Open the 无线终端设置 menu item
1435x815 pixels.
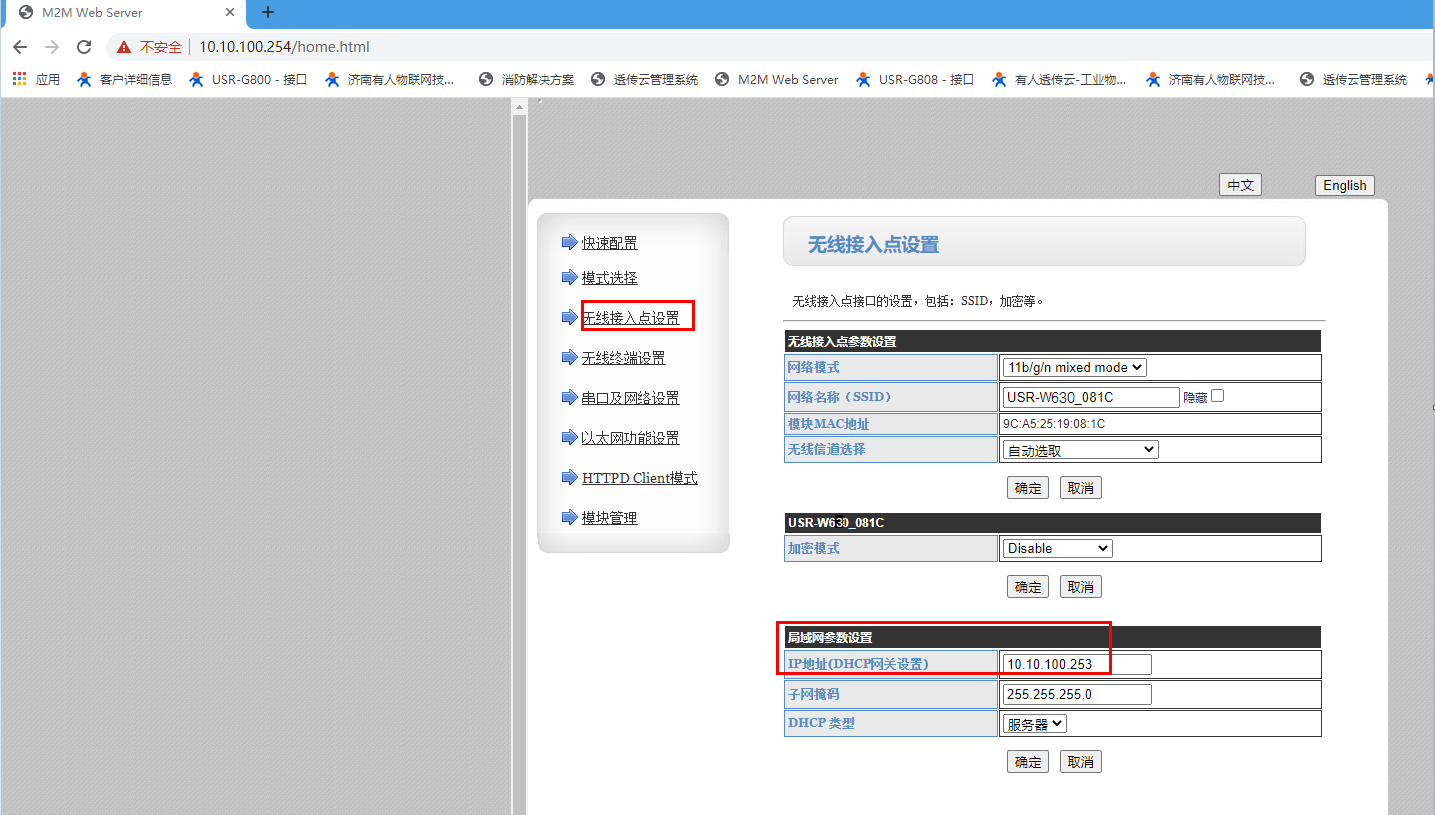pyautogui.click(x=623, y=358)
